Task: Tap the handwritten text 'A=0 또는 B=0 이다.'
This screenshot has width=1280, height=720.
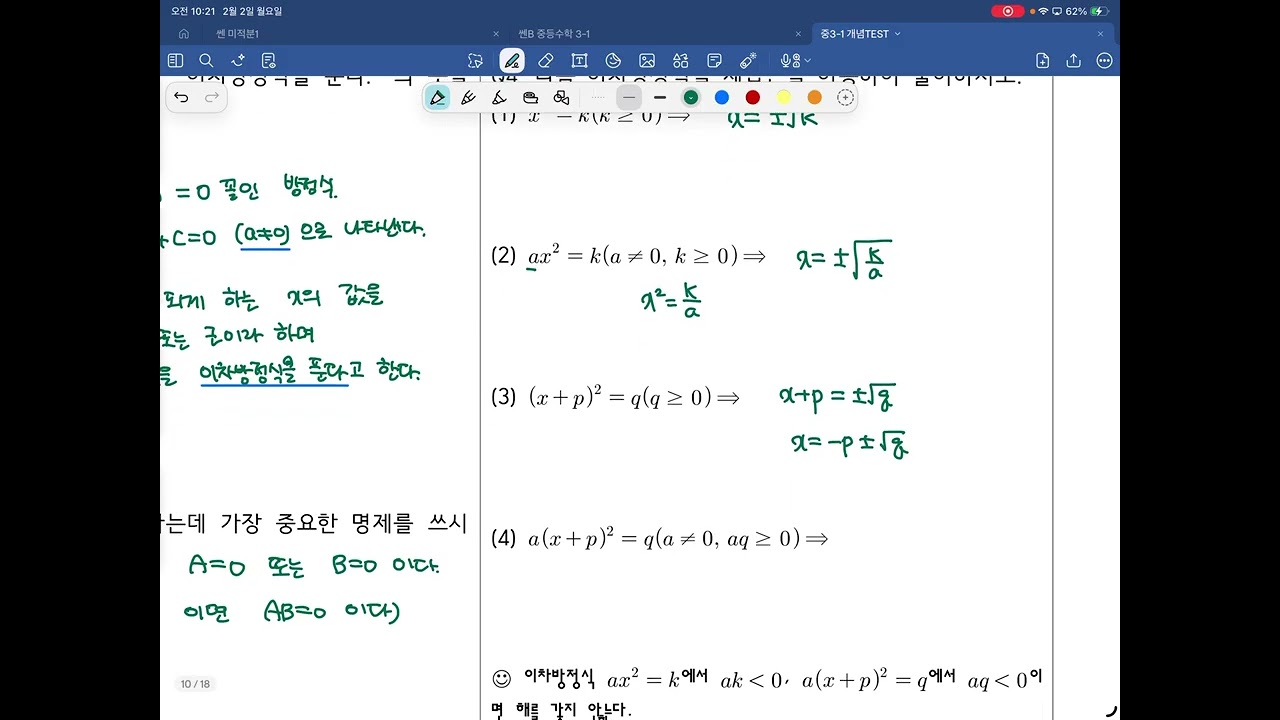Action: 314,567
